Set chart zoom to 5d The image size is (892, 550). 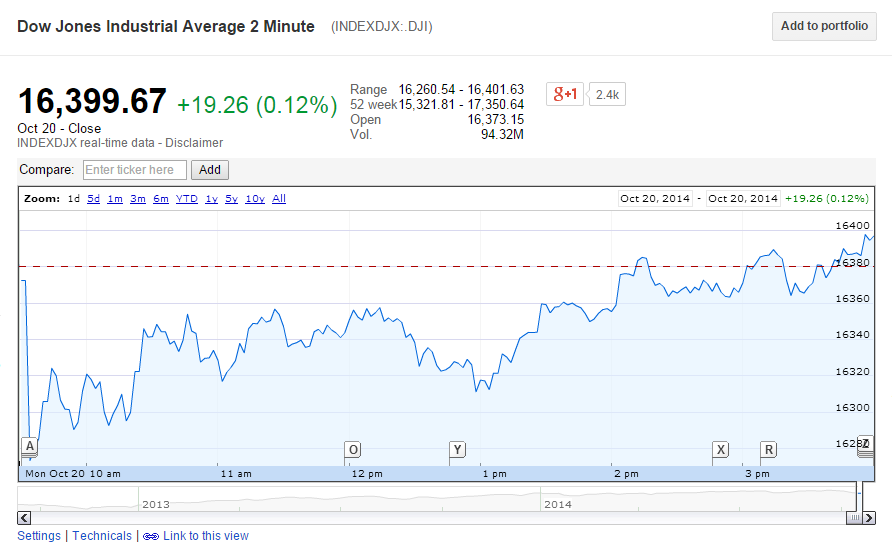tap(93, 199)
